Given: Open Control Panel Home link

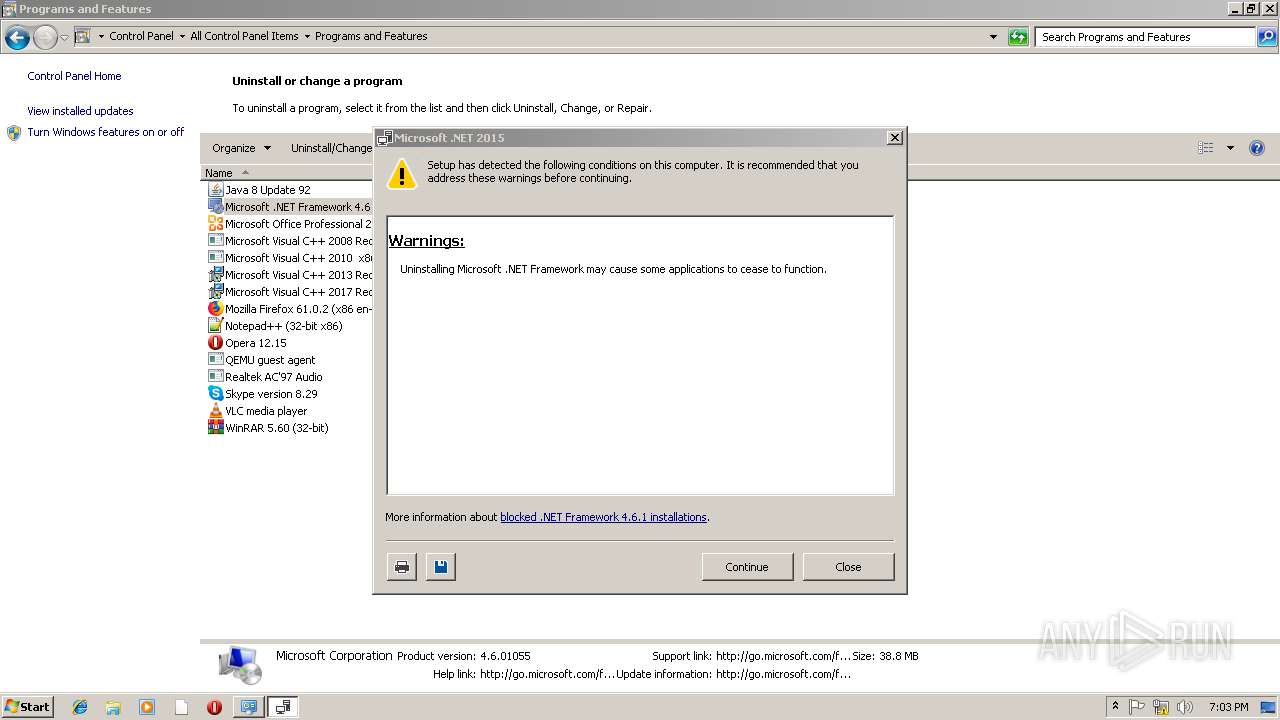Looking at the screenshot, I should point(74,76).
